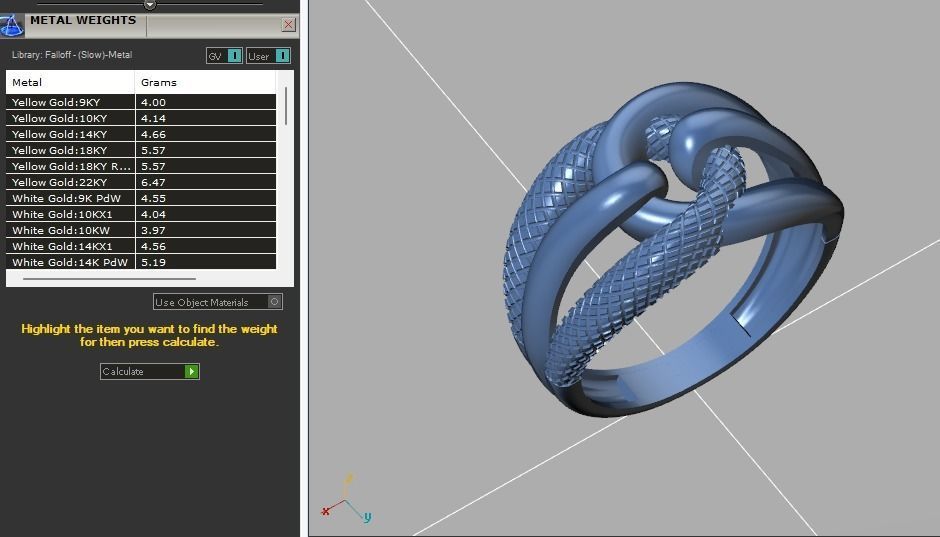The height and width of the screenshot is (537, 940).
Task: Enable Use Object Materials option
Action: coord(218,302)
